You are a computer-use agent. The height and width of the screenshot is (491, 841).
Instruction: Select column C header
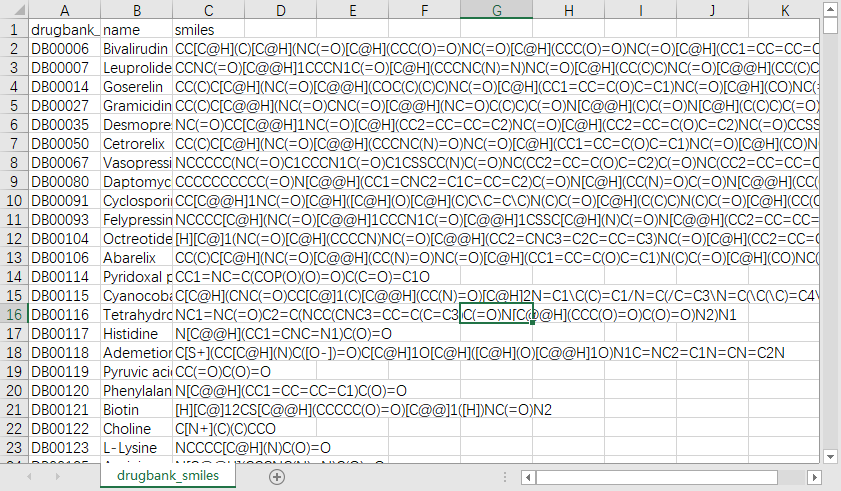tap(209, 10)
